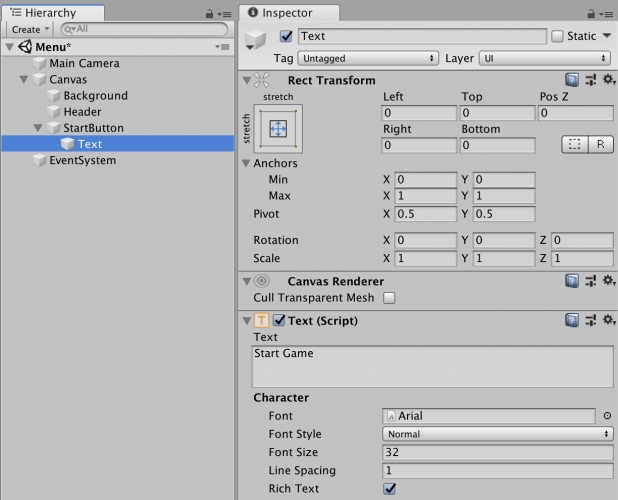This screenshot has height=500, width=618.
Task: Open the Tag dropdown showing Untagged
Action: pyautogui.click(x=368, y=59)
